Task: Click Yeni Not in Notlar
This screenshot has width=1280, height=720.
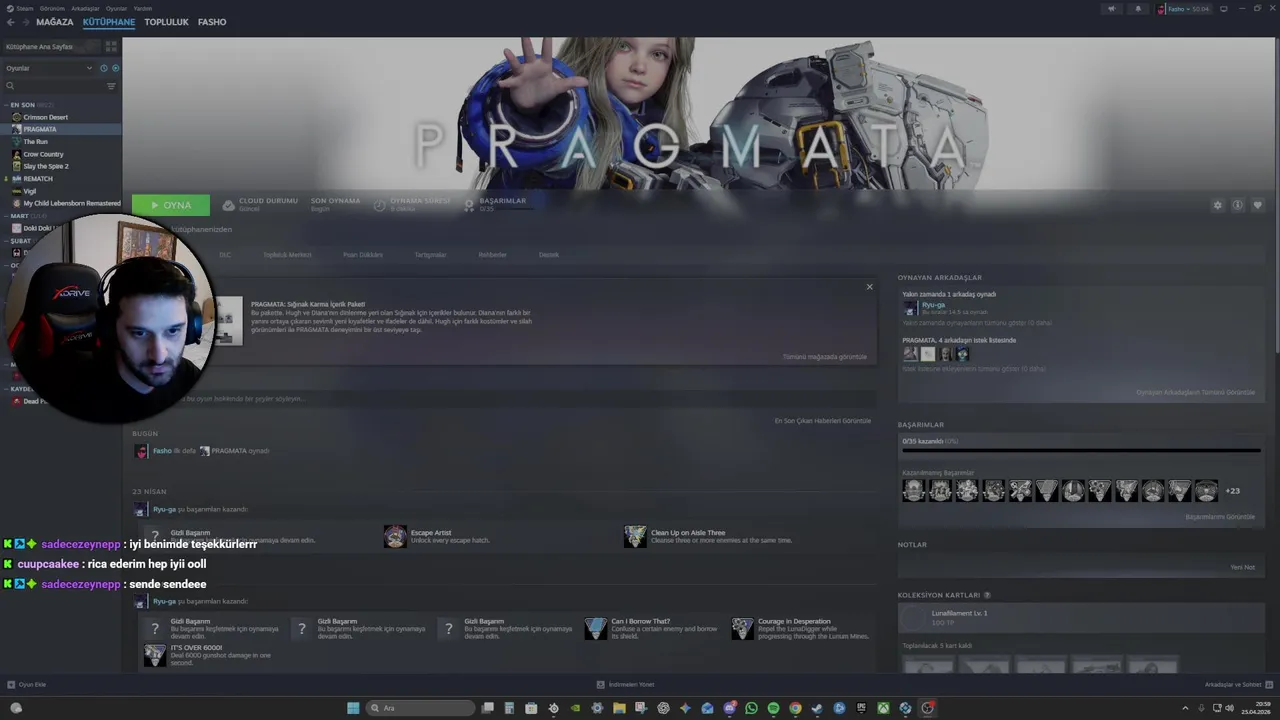Action: pos(1243,567)
